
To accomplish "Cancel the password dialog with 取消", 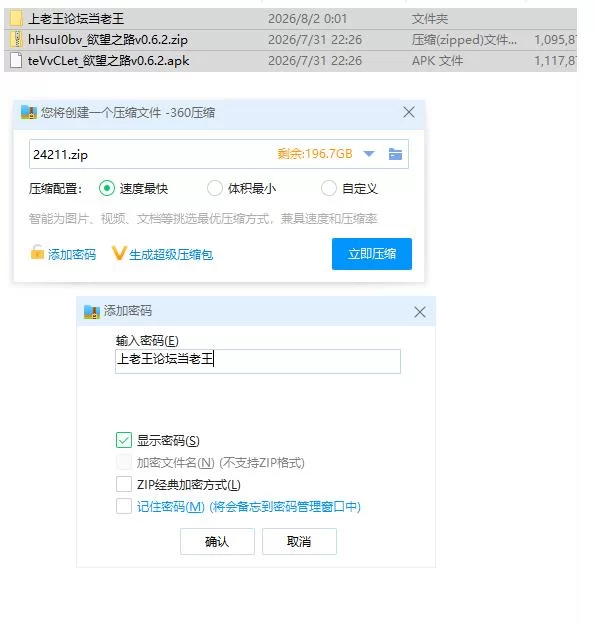I will (x=299, y=541).
